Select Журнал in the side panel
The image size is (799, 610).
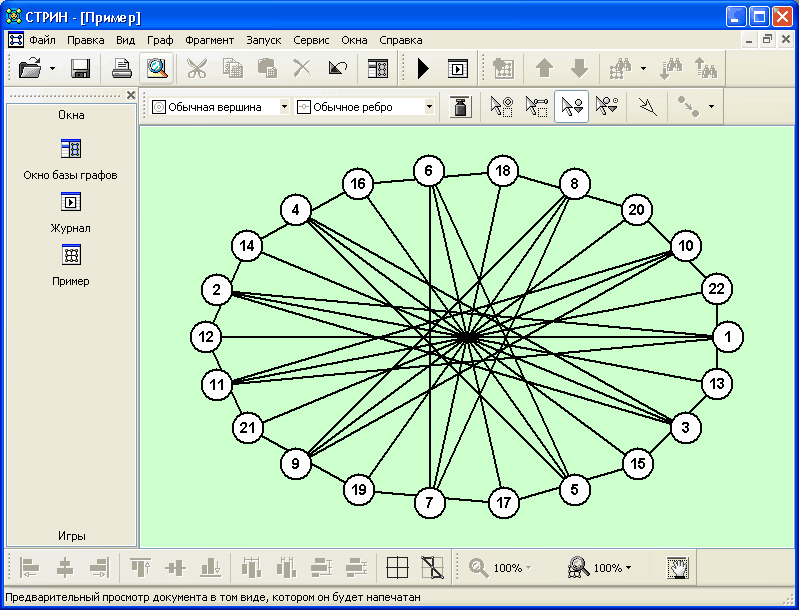coord(70,213)
